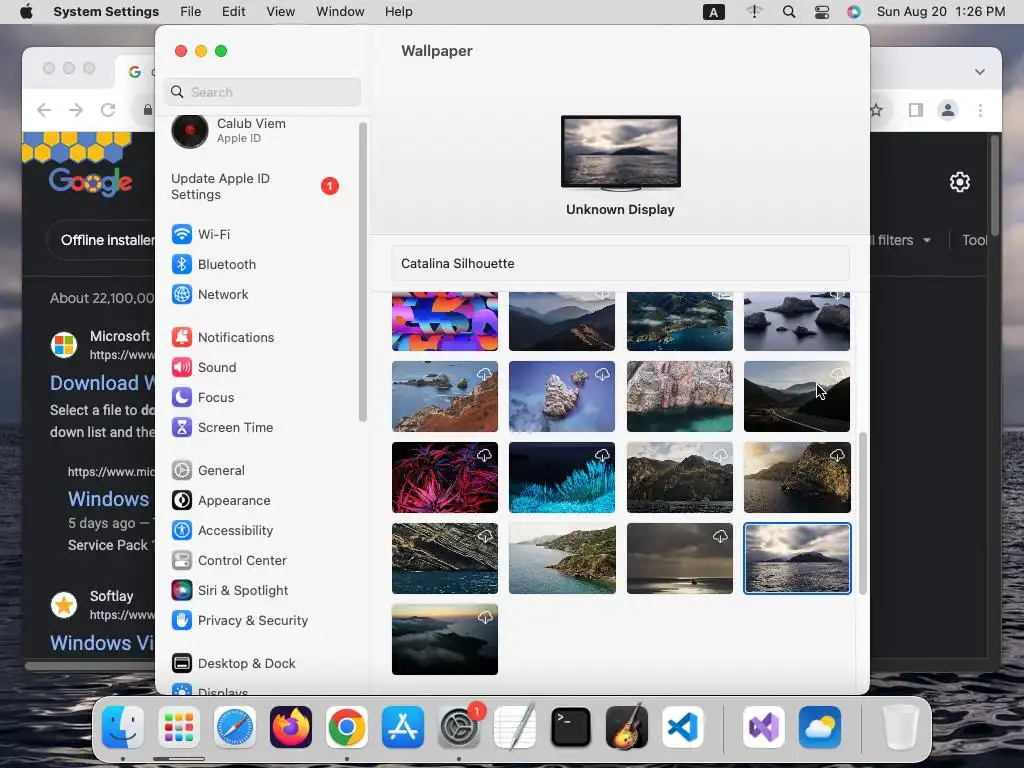Toggle Chrome side panel icon
Screen dimensions: 1024x768
(x=916, y=110)
